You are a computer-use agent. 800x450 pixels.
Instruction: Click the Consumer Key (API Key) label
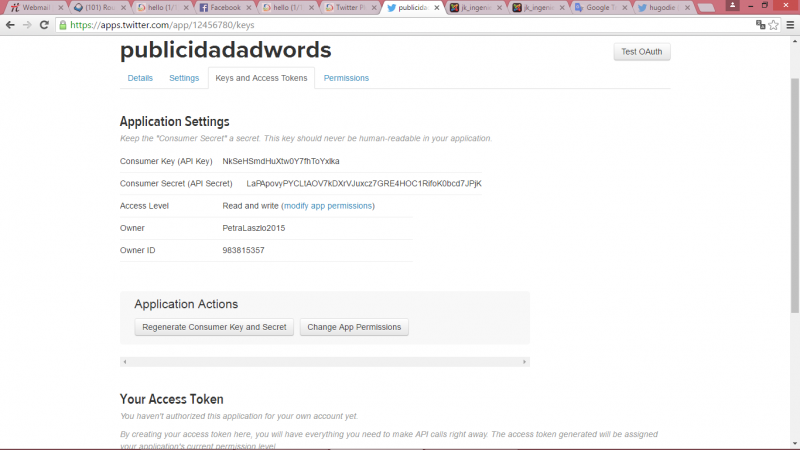pos(166,161)
